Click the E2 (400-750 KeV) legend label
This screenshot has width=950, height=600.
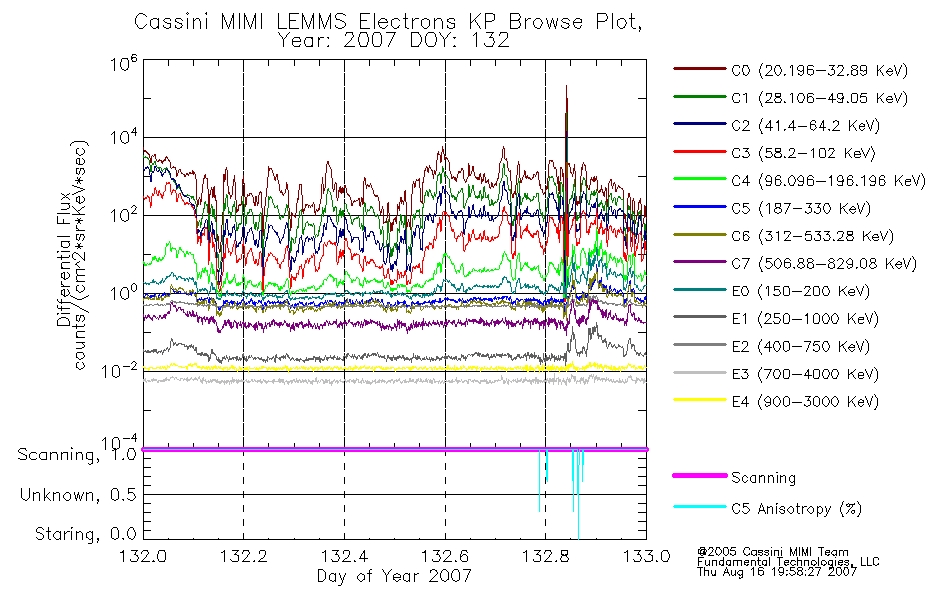point(800,346)
